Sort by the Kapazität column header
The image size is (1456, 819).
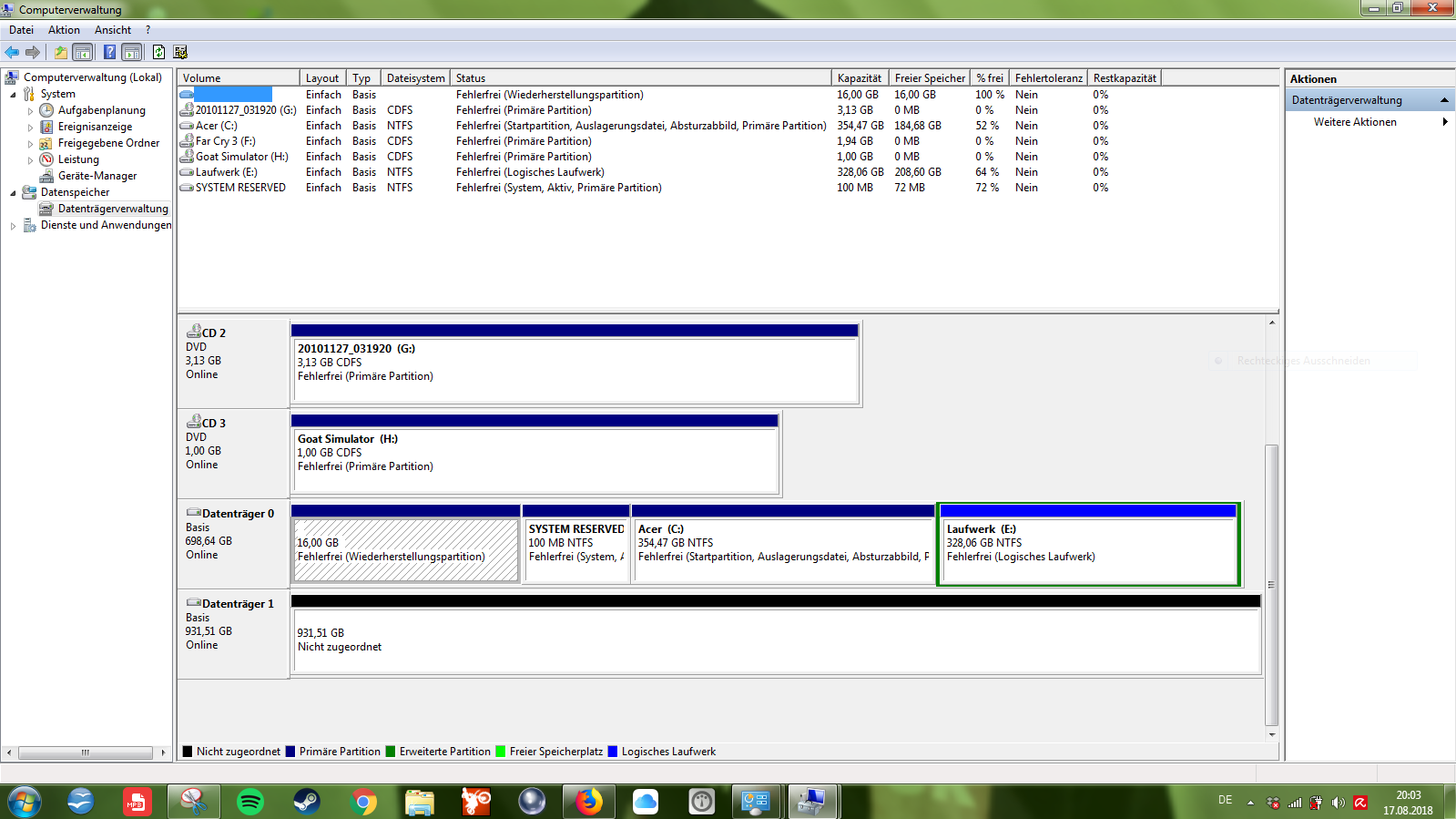click(x=860, y=78)
